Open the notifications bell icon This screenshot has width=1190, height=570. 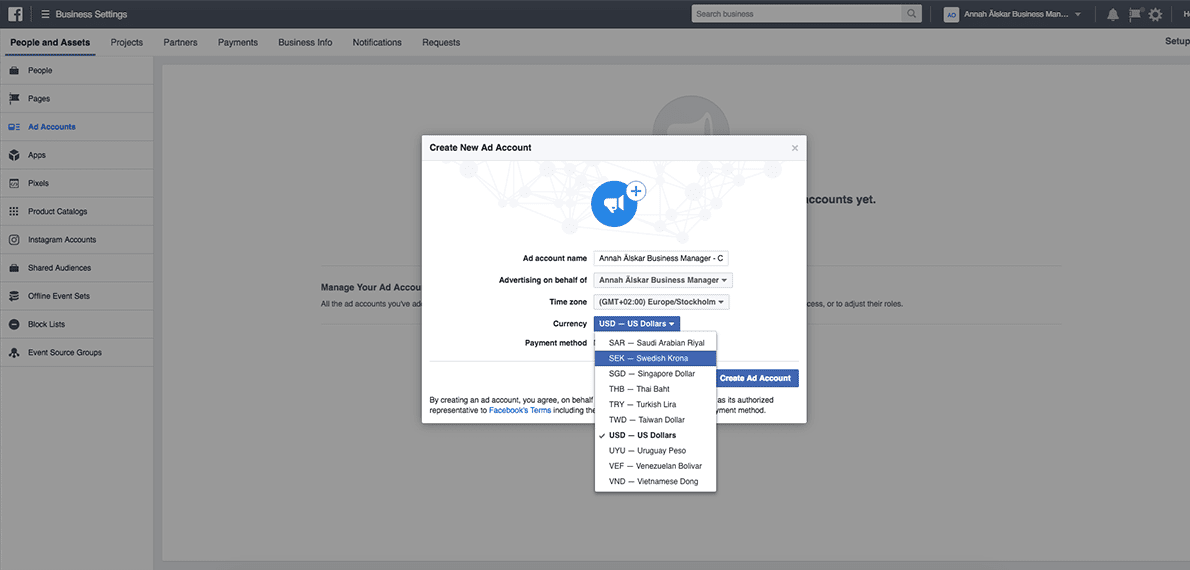click(1113, 14)
